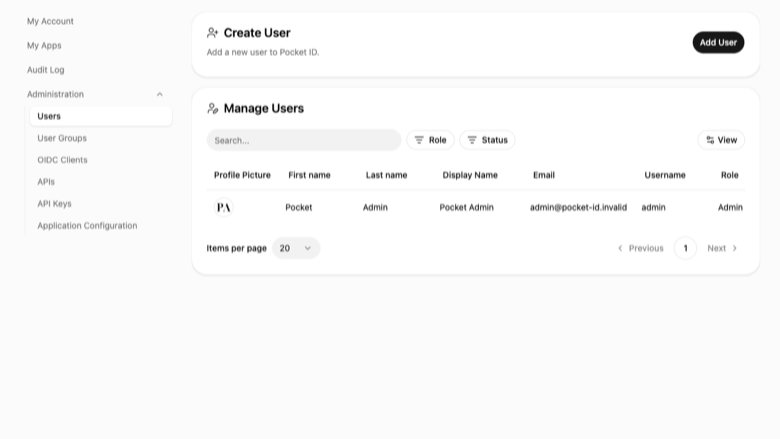Screen dimensions: 780x439
Task: Click the Add User button
Action: click(x=718, y=43)
